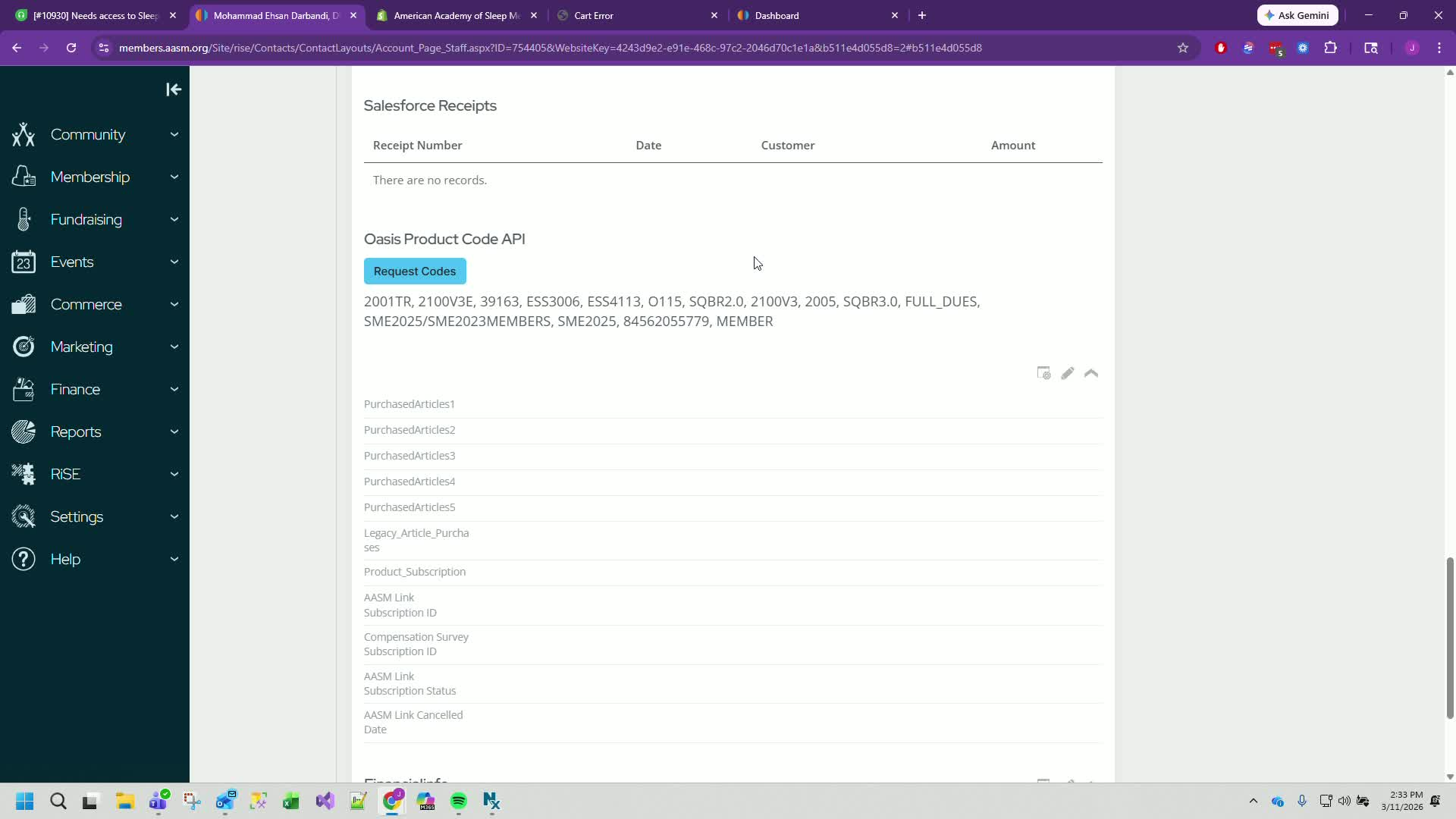Expand the Finance menu chevron
The height and width of the screenshot is (819, 1456).
click(x=174, y=389)
